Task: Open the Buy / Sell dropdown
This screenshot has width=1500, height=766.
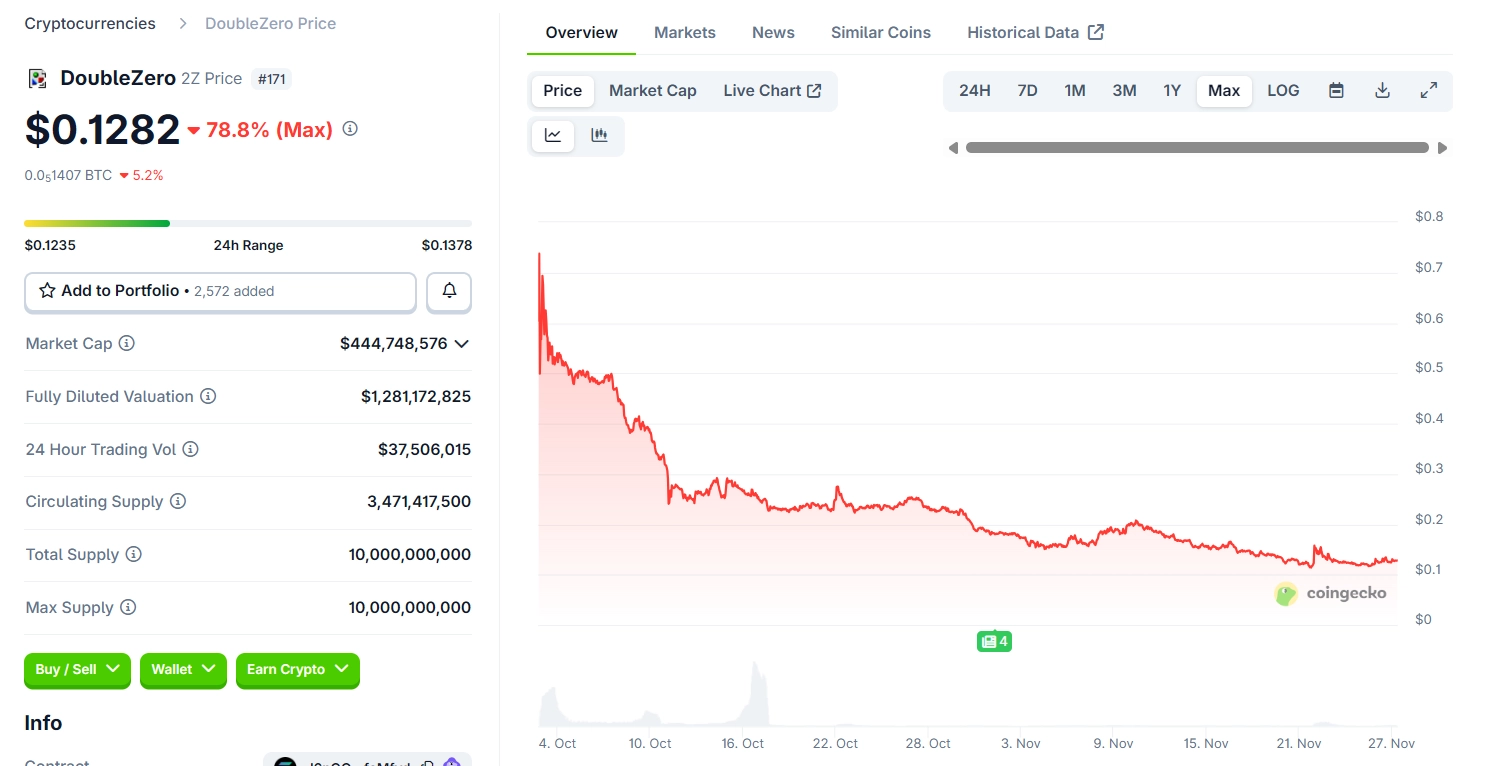Action: tap(77, 669)
